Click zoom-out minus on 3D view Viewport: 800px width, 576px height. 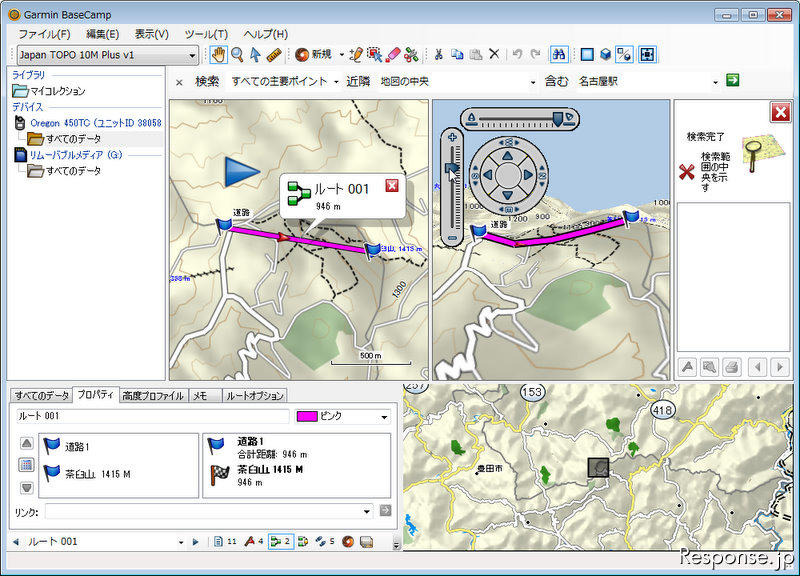click(x=452, y=238)
